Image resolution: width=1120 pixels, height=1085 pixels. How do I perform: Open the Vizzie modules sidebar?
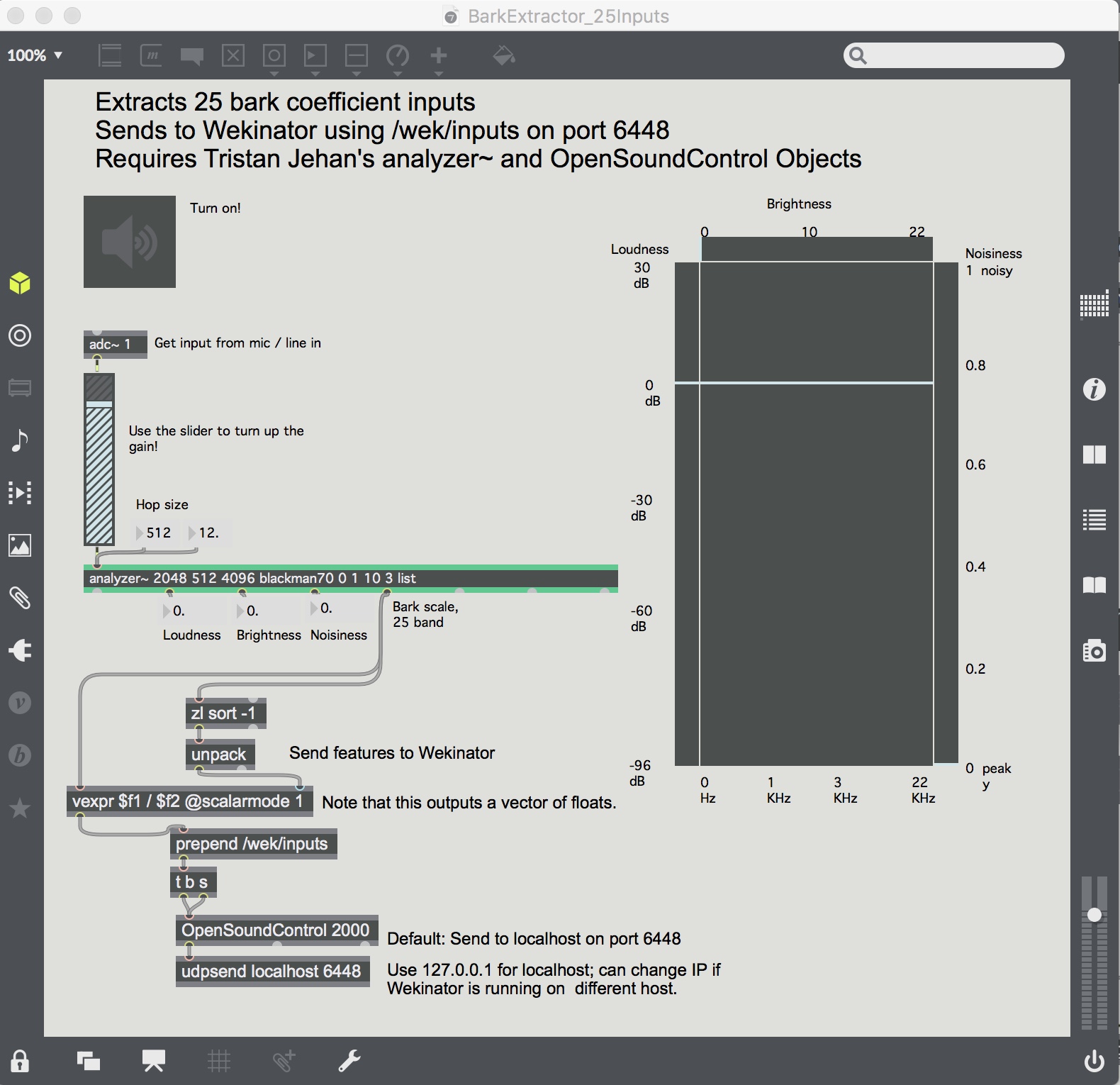click(x=20, y=703)
